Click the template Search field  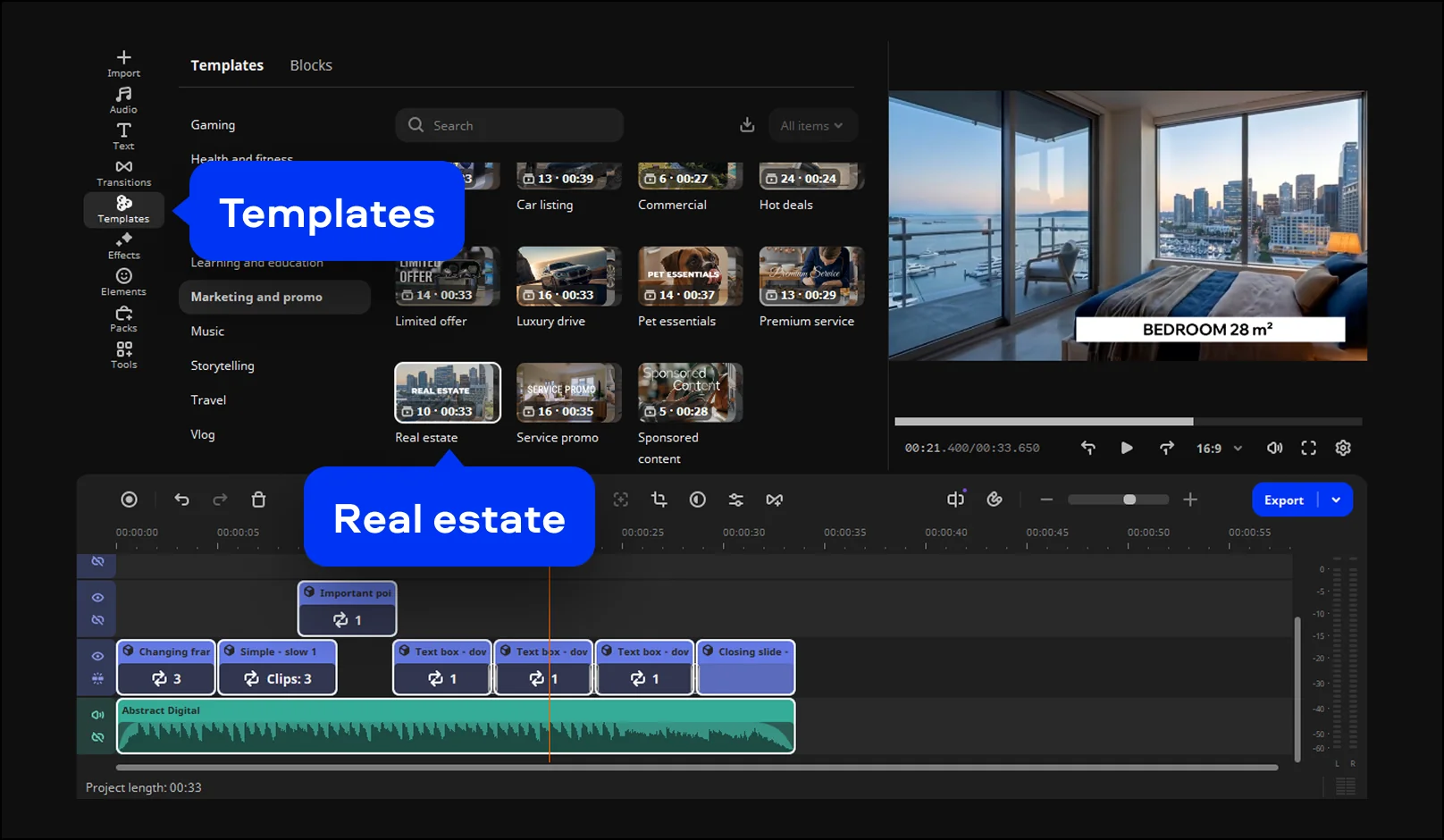[x=509, y=125]
